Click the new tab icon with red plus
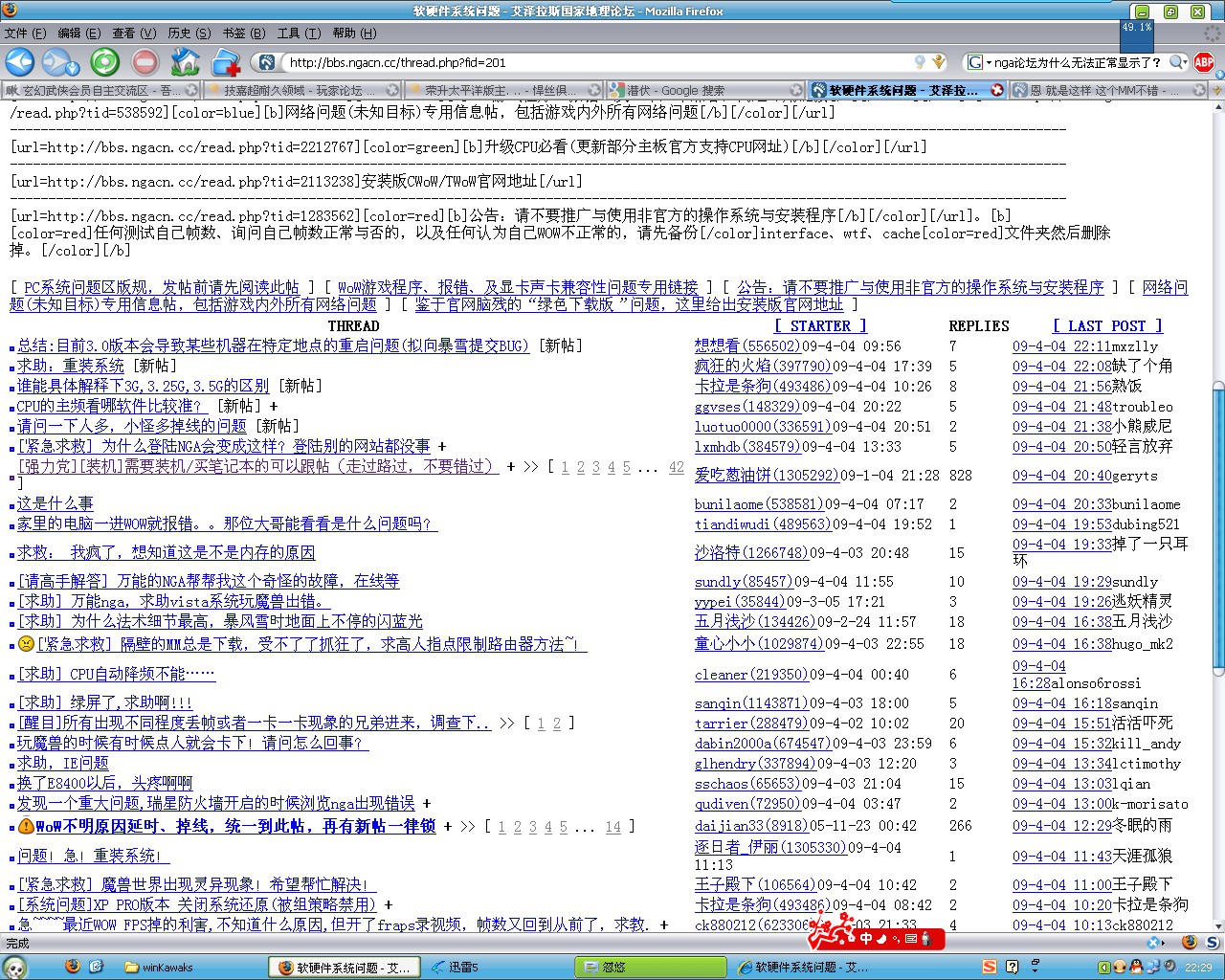1225x980 pixels. click(x=226, y=62)
